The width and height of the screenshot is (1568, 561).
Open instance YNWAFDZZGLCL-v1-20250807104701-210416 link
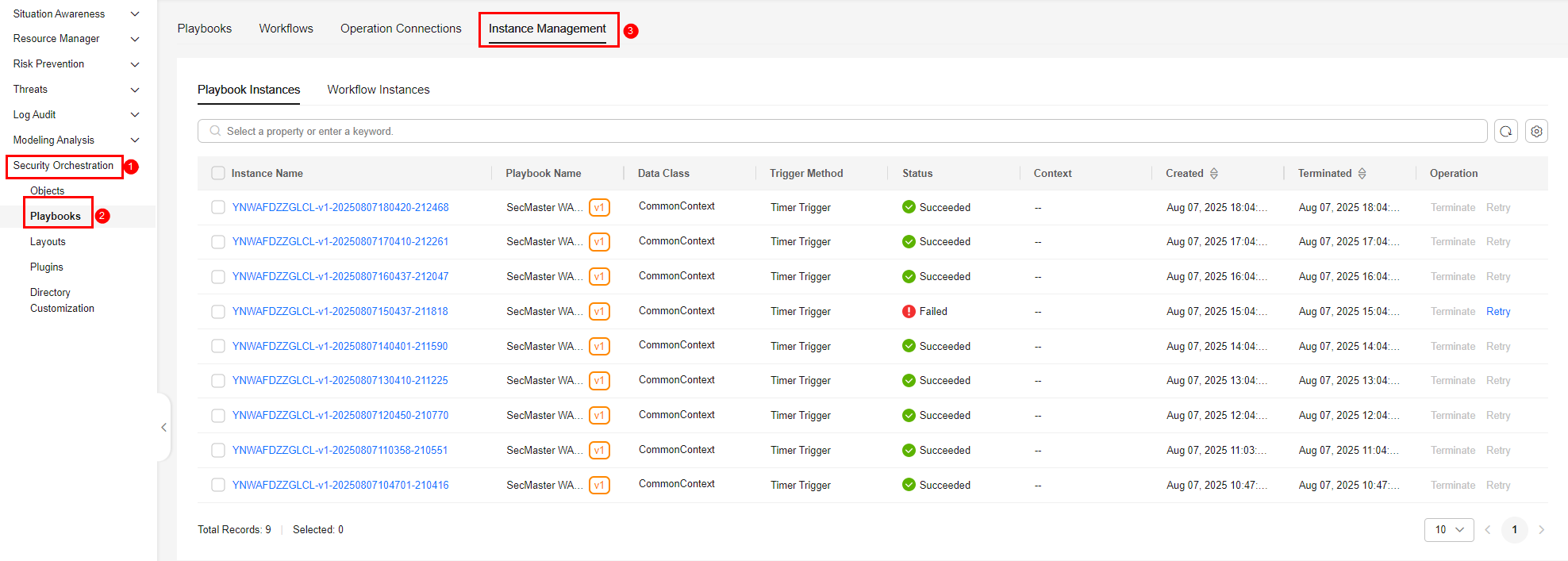pyautogui.click(x=340, y=486)
